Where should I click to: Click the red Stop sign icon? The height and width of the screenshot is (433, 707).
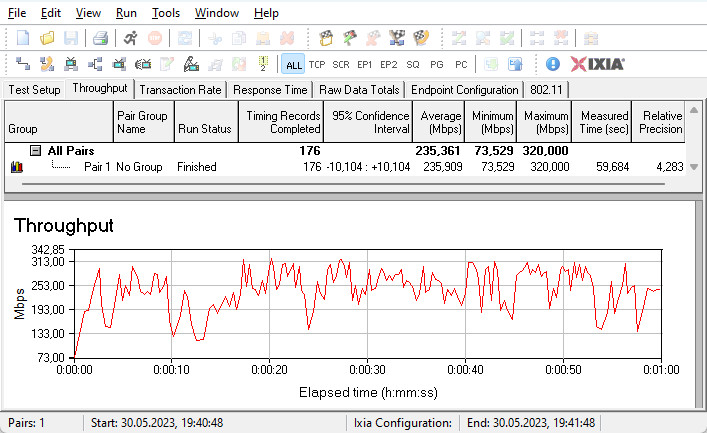pyautogui.click(x=155, y=38)
